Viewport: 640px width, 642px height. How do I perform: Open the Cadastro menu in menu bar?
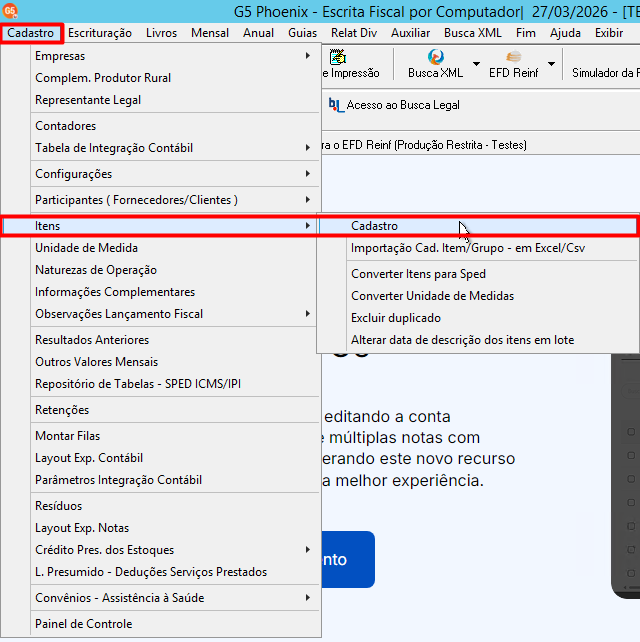click(31, 33)
